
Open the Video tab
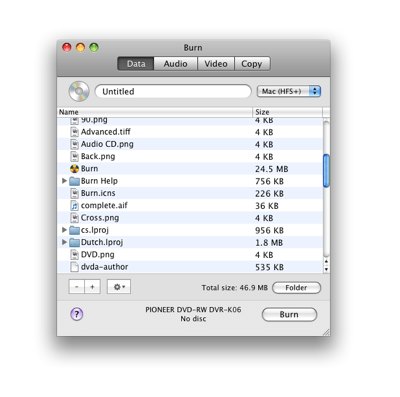(216, 64)
